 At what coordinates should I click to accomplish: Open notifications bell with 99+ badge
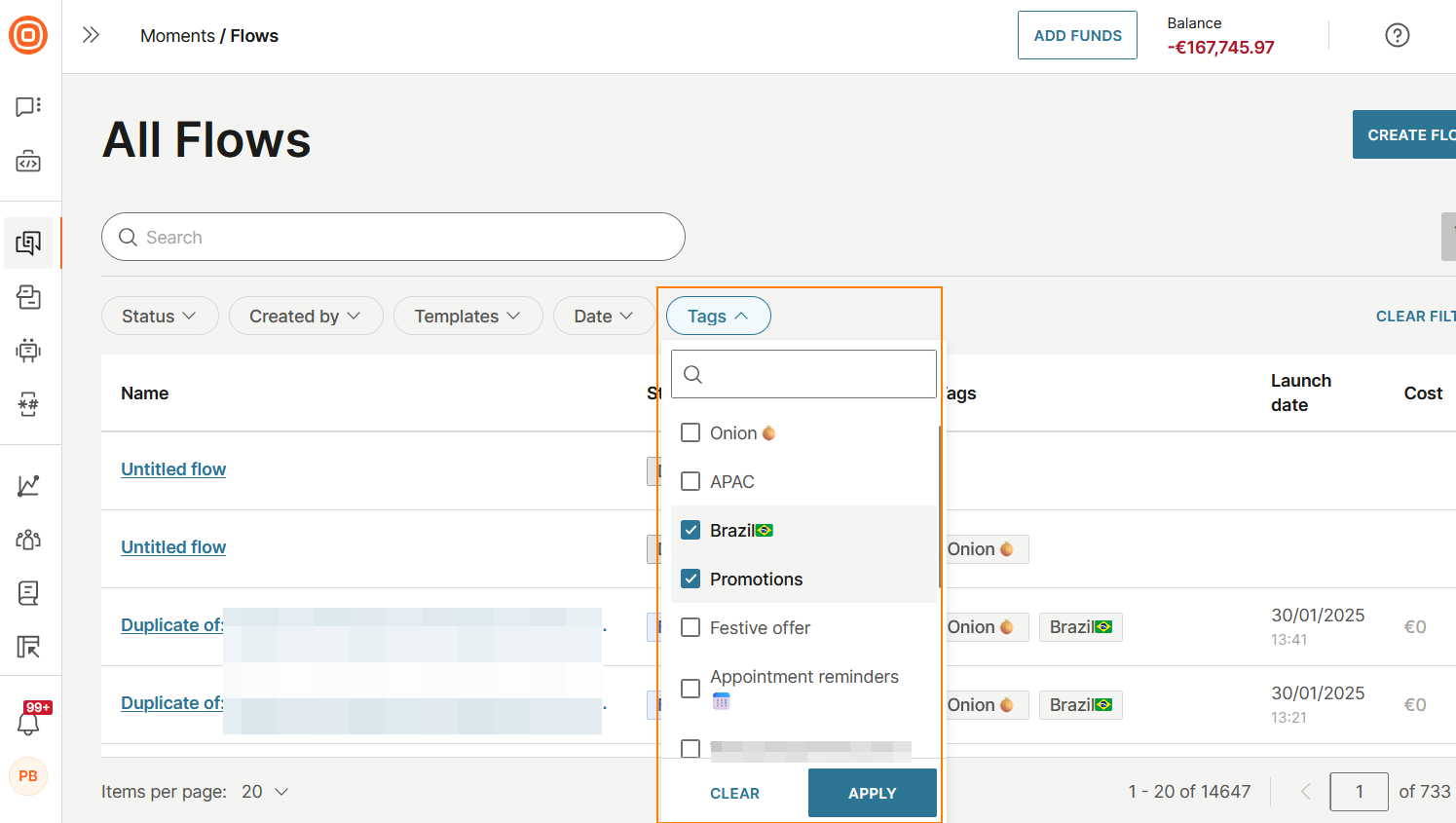(29, 721)
